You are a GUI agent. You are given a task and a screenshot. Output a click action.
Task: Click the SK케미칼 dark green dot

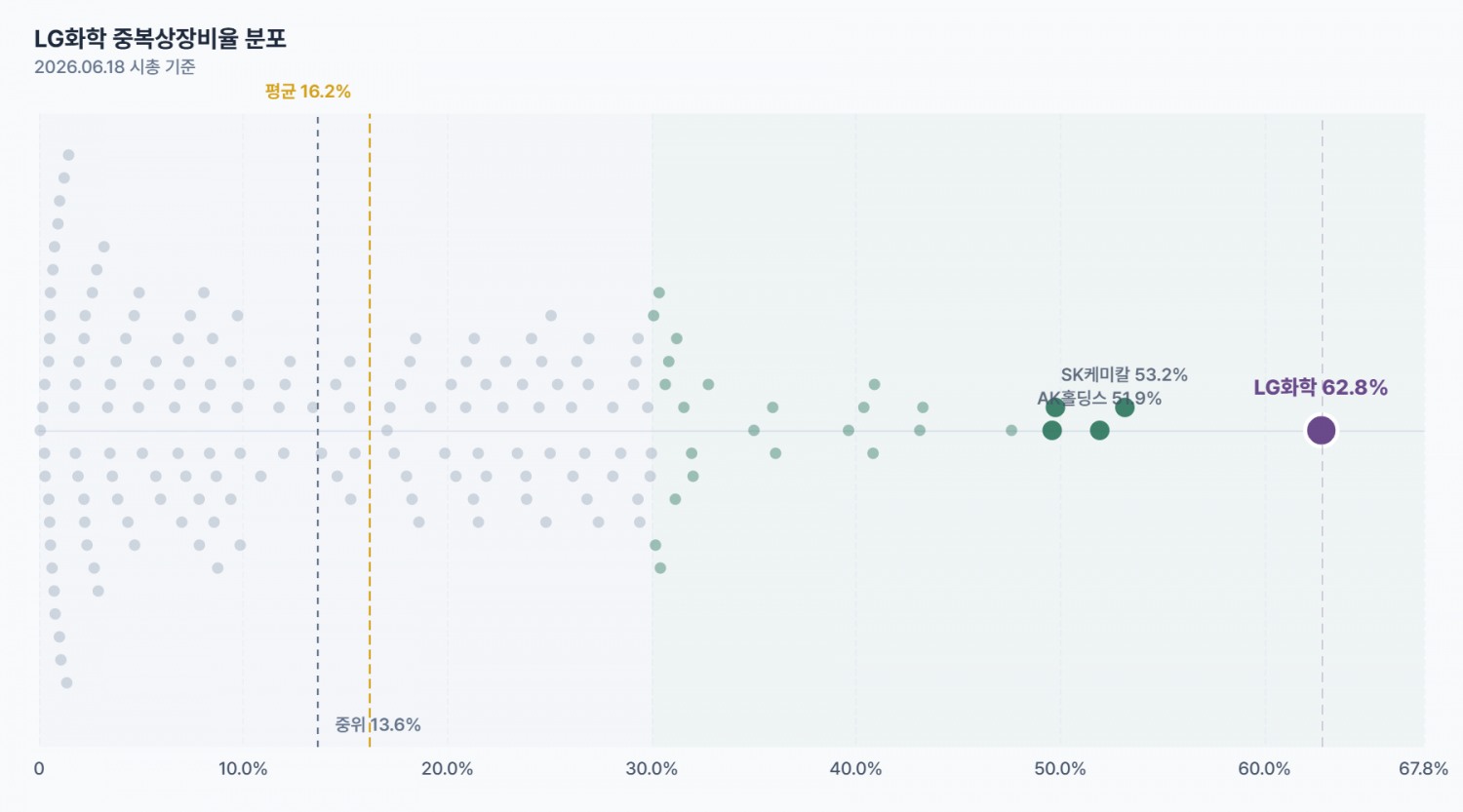[x=1125, y=407]
